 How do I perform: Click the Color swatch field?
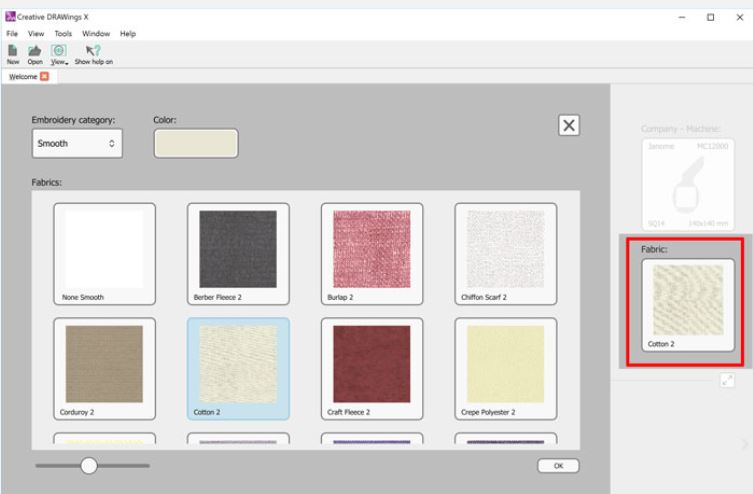[196, 144]
